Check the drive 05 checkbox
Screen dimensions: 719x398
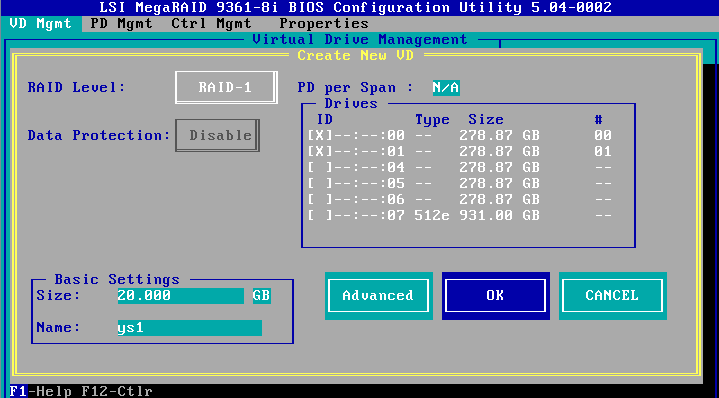319,183
